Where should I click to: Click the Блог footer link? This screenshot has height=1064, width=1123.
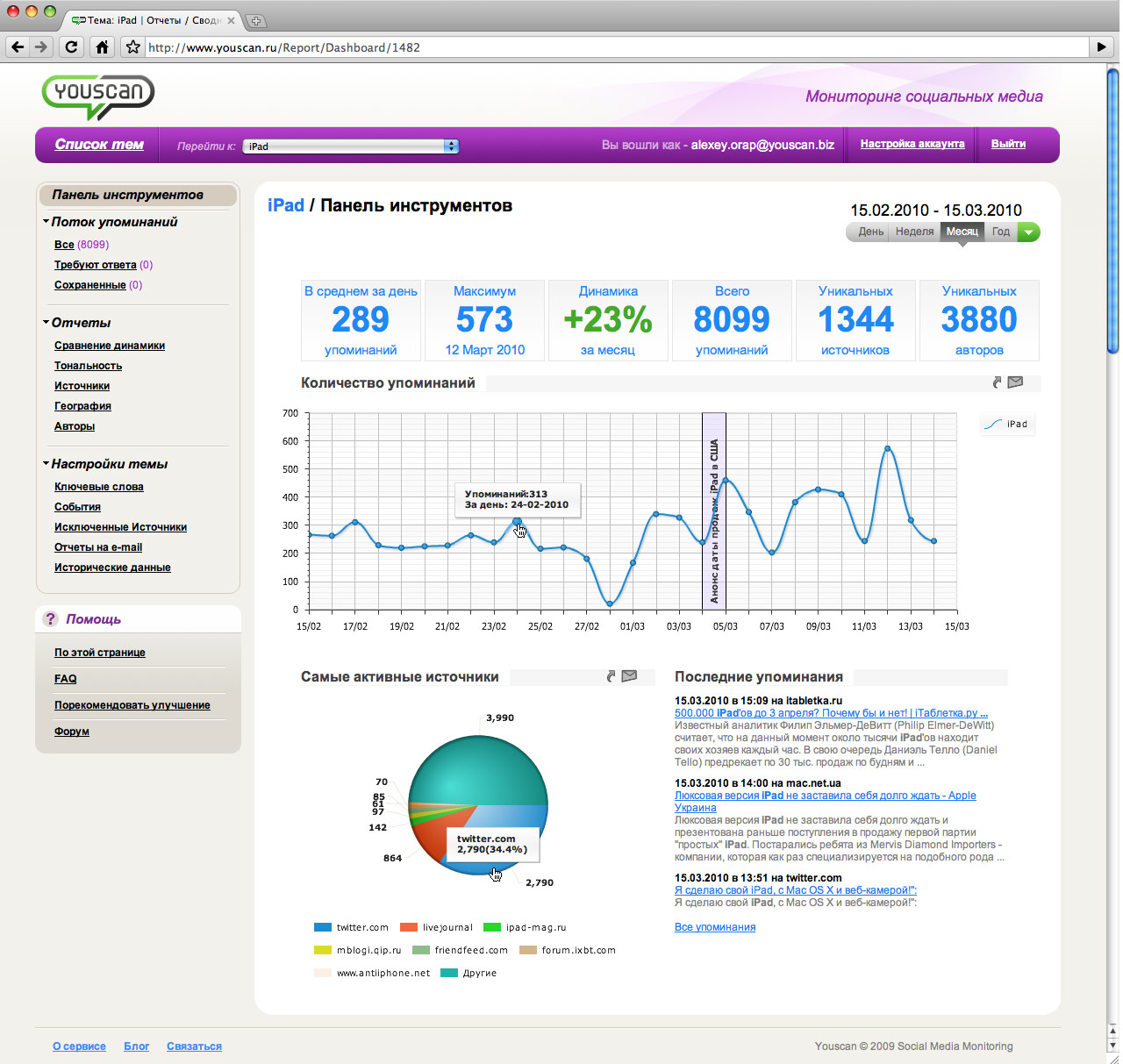[x=136, y=1046]
